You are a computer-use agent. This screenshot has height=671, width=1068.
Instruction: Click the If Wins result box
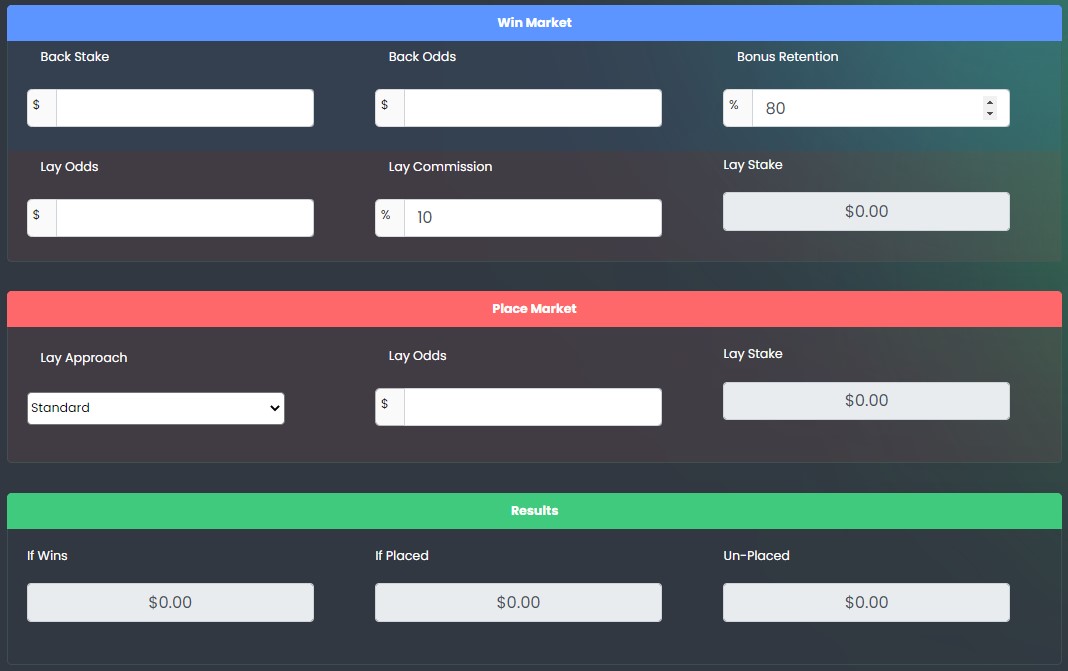170,602
